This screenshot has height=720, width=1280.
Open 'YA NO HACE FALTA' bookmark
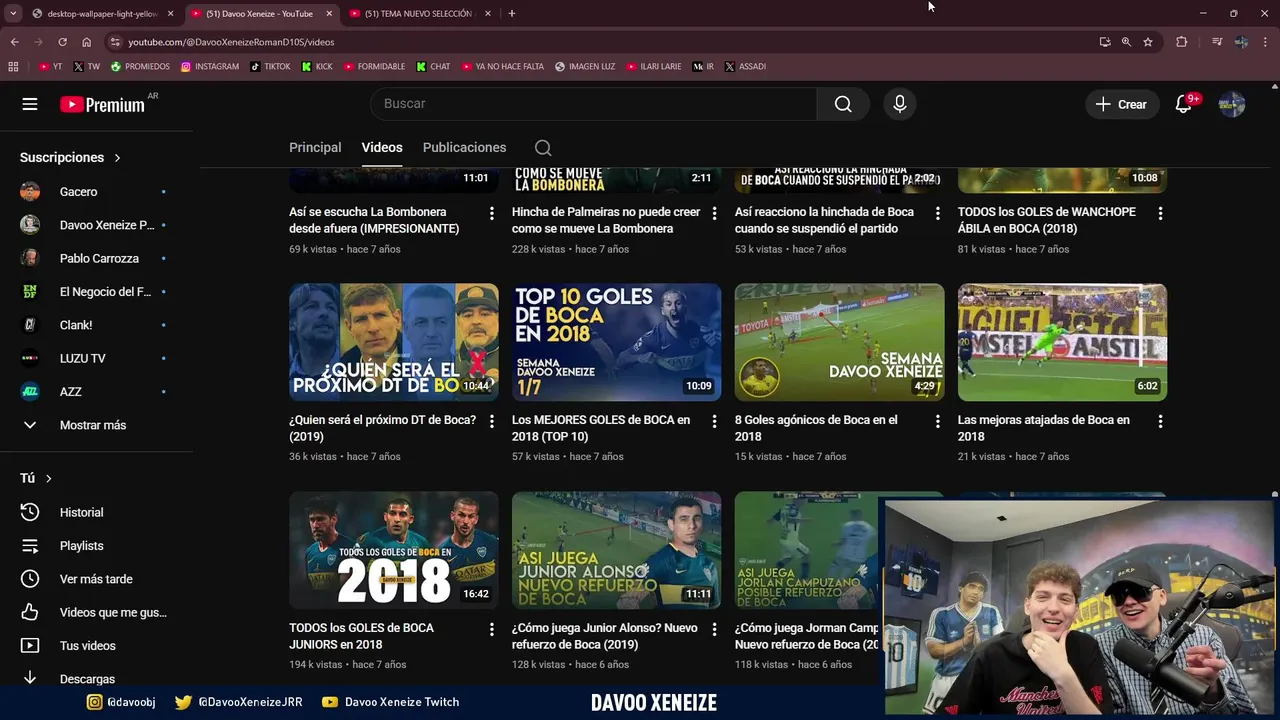pyautogui.click(x=502, y=66)
